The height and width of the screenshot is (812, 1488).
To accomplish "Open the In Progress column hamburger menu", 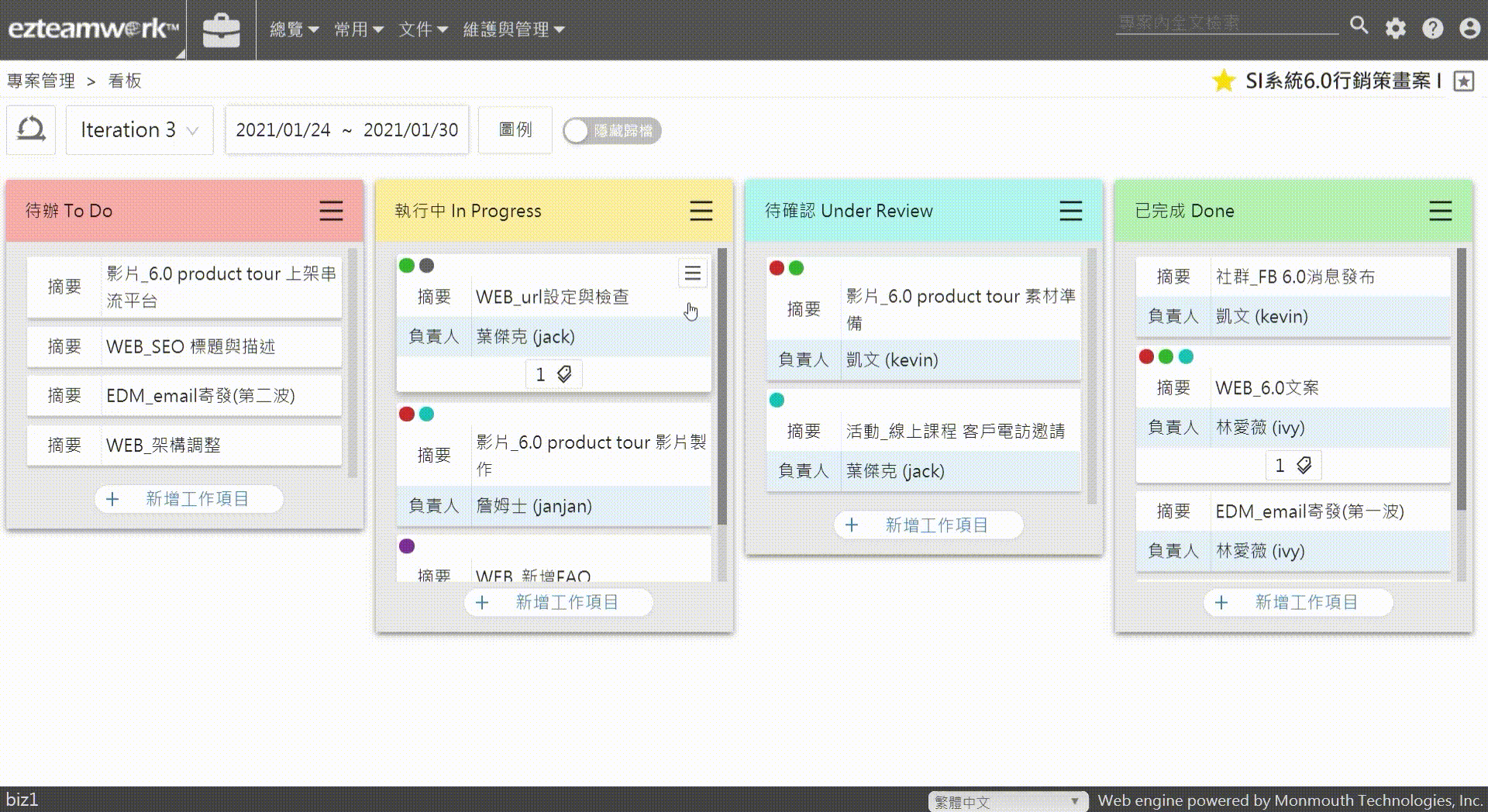I will pyautogui.click(x=701, y=211).
